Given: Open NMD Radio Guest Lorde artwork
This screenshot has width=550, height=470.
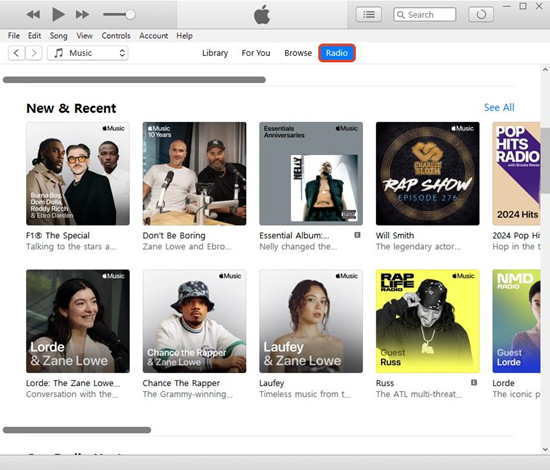Looking at the screenshot, I should click(x=516, y=321).
